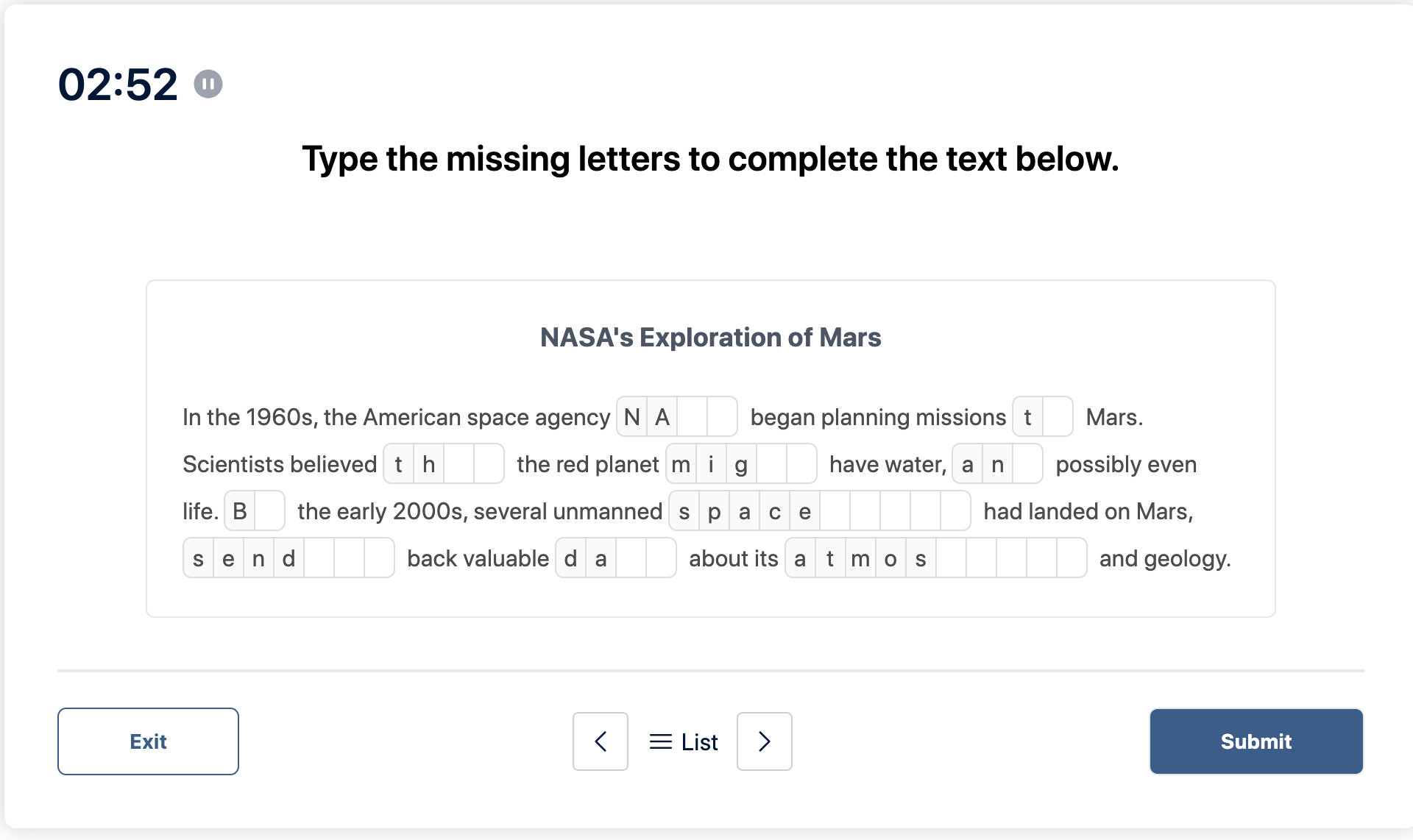Exit the current exercise session
The width and height of the screenshot is (1413, 840).
148,742
